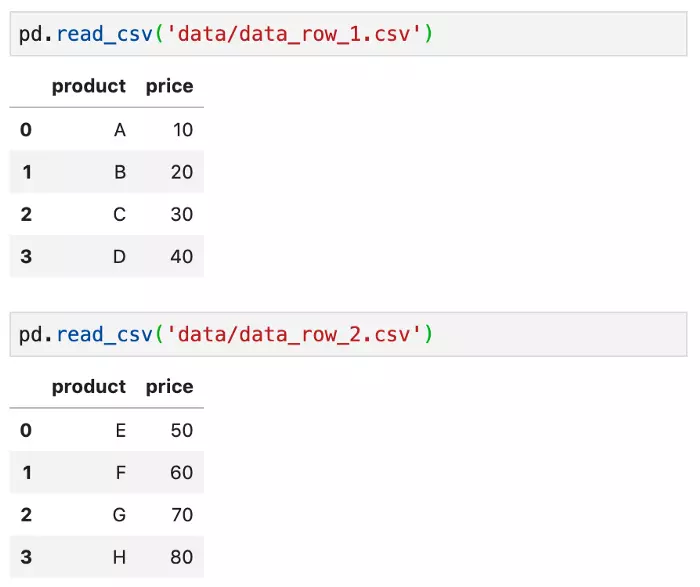The height and width of the screenshot is (587, 700).
Task: Click 'price' header in first table
Action: pos(169,86)
